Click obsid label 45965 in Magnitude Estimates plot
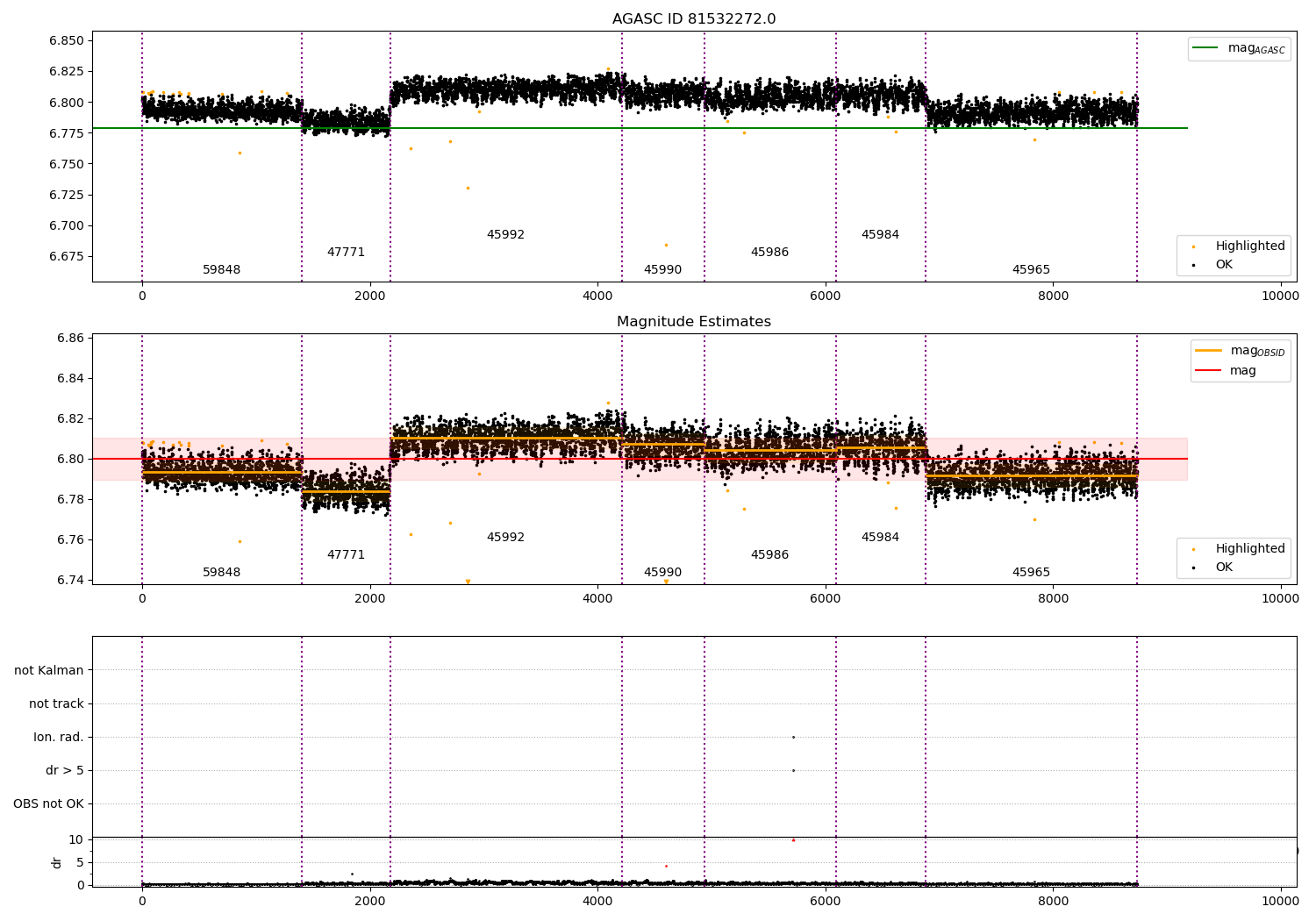 point(1031,573)
